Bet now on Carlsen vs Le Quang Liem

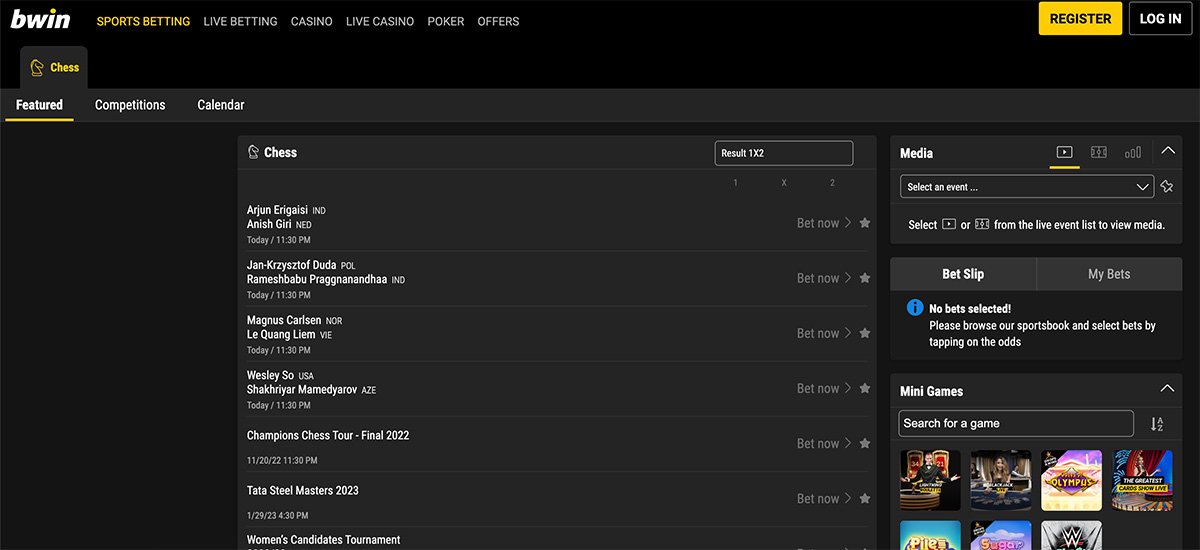pyautogui.click(x=824, y=333)
